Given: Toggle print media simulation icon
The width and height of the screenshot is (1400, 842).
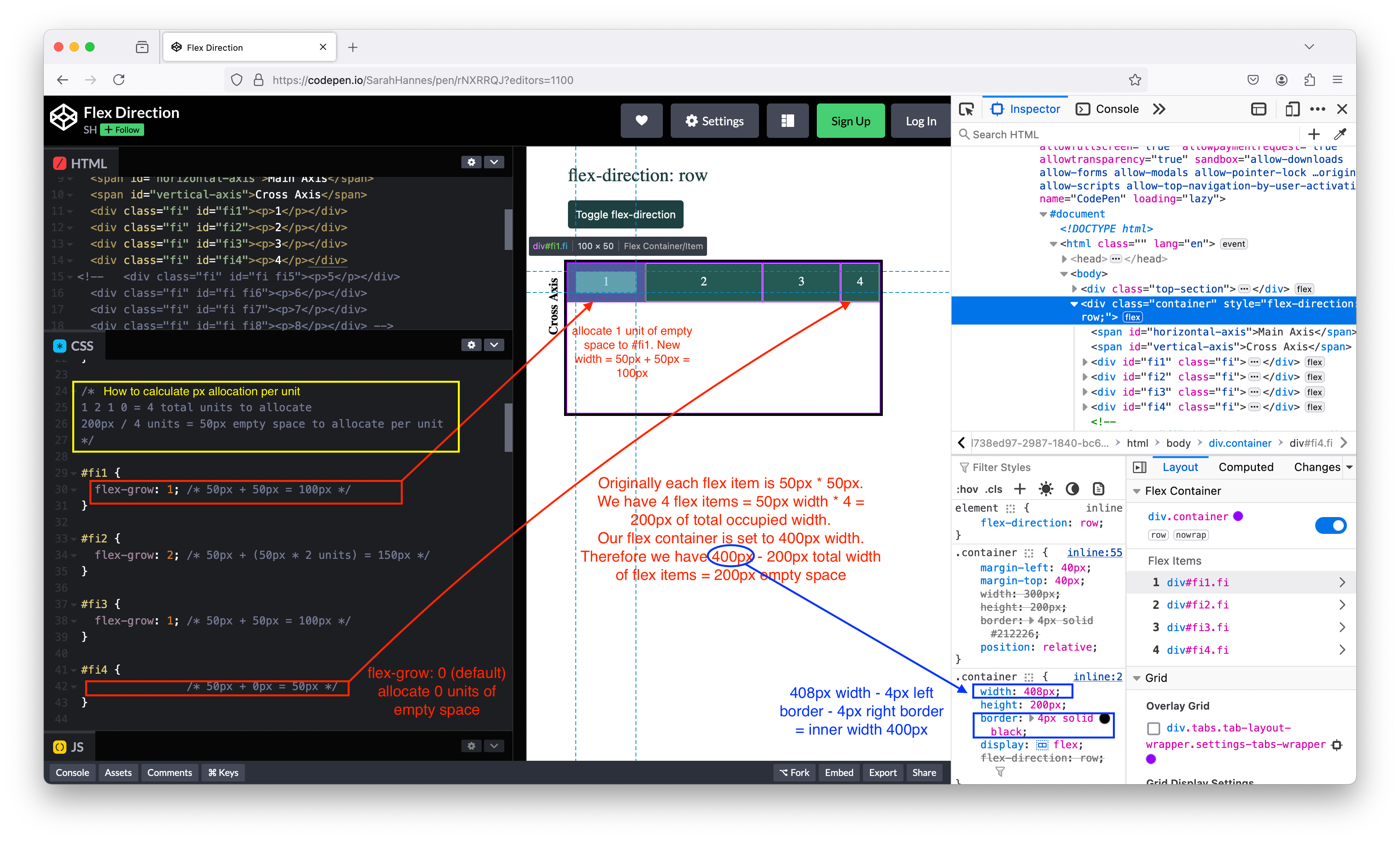Looking at the screenshot, I should 1099,489.
